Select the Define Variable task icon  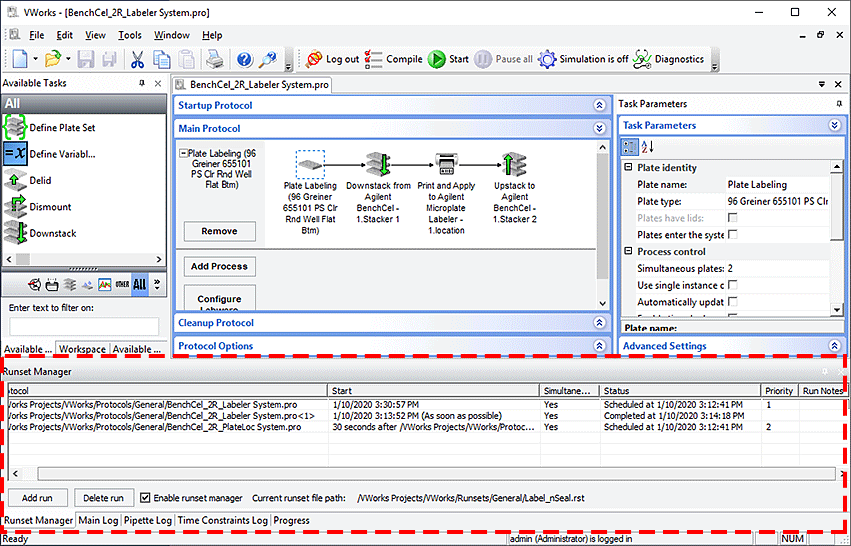tap(15, 154)
